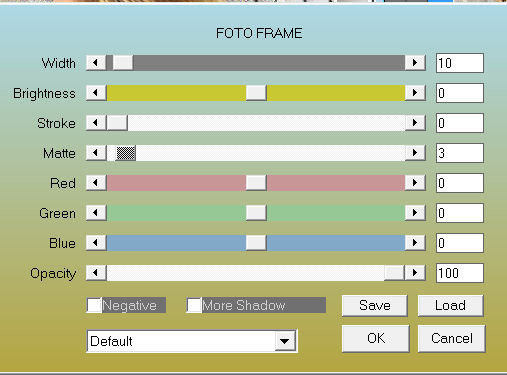The width and height of the screenshot is (507, 375).
Task: Click the Opacity slider right arrow
Action: [x=415, y=273]
